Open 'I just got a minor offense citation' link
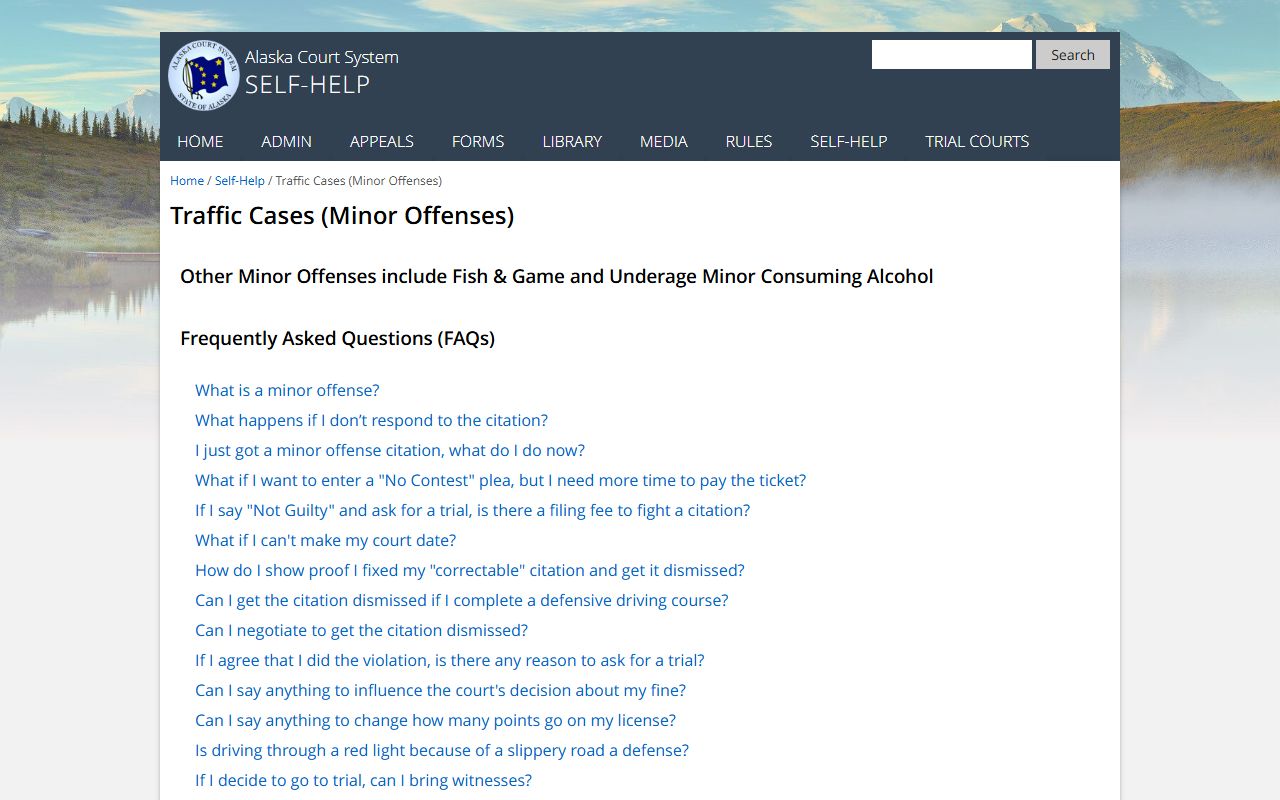Screen dimensions: 1280x800 click(x=390, y=450)
